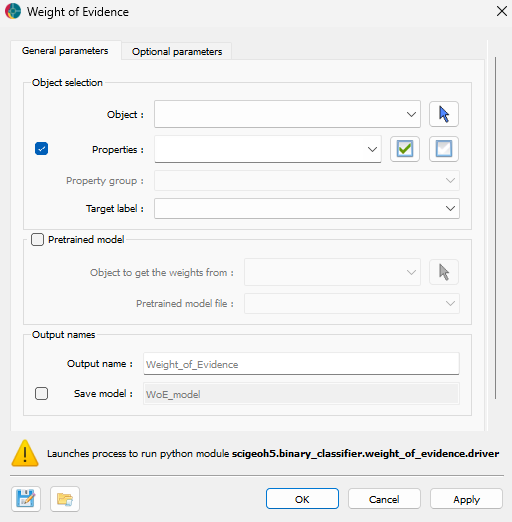Open the Target label dropdown
The width and height of the screenshot is (512, 522).
307,209
